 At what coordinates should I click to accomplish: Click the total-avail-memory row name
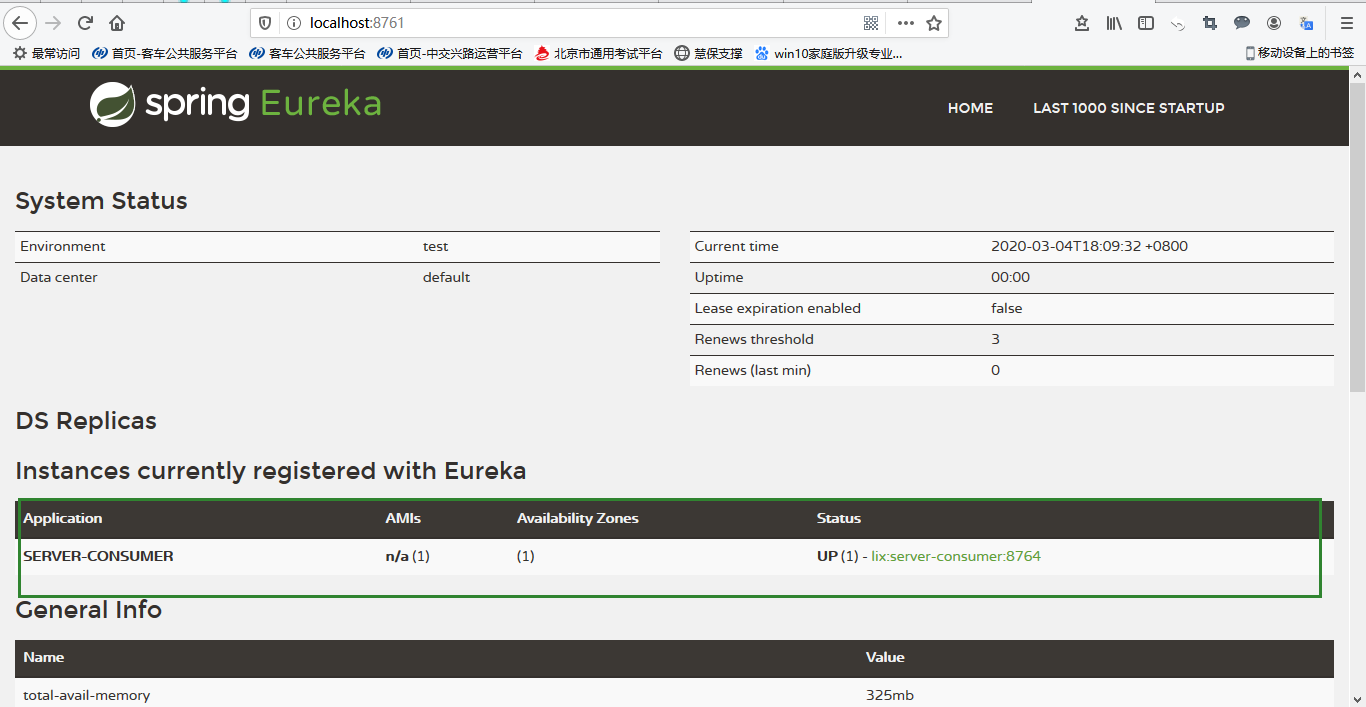87,695
